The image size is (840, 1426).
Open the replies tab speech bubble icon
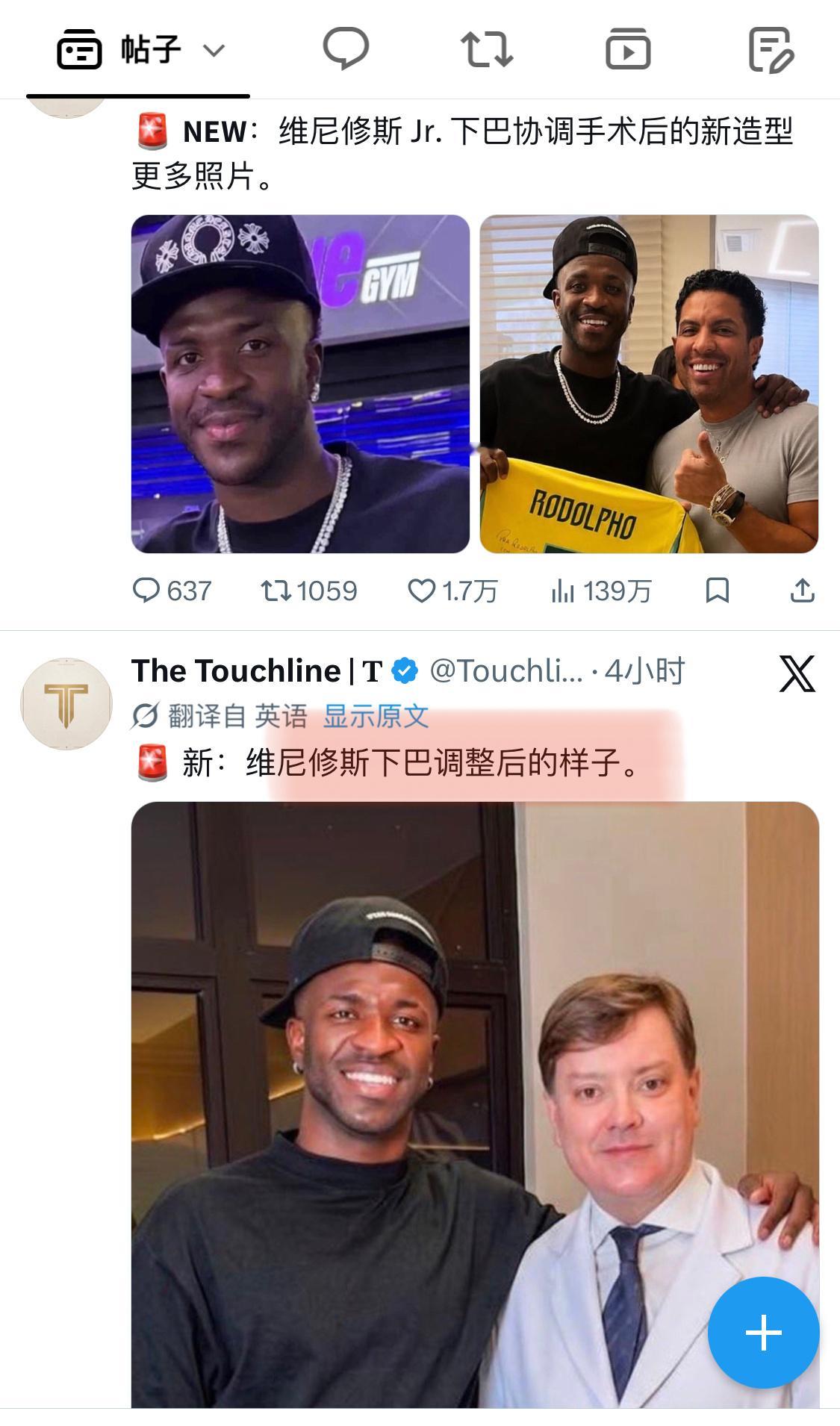pyautogui.click(x=345, y=49)
